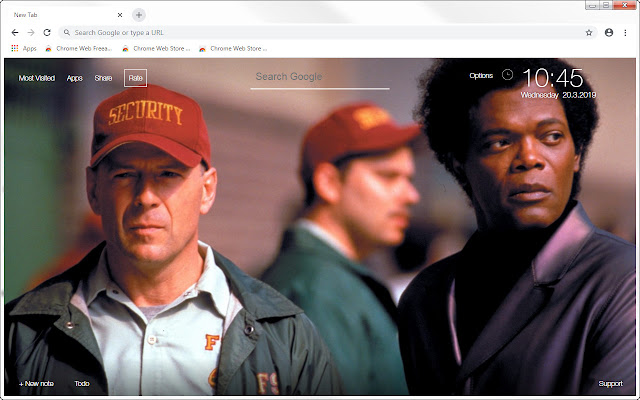Click the address bar search field
Image resolution: width=640 pixels, height=400 pixels.
pos(327,33)
